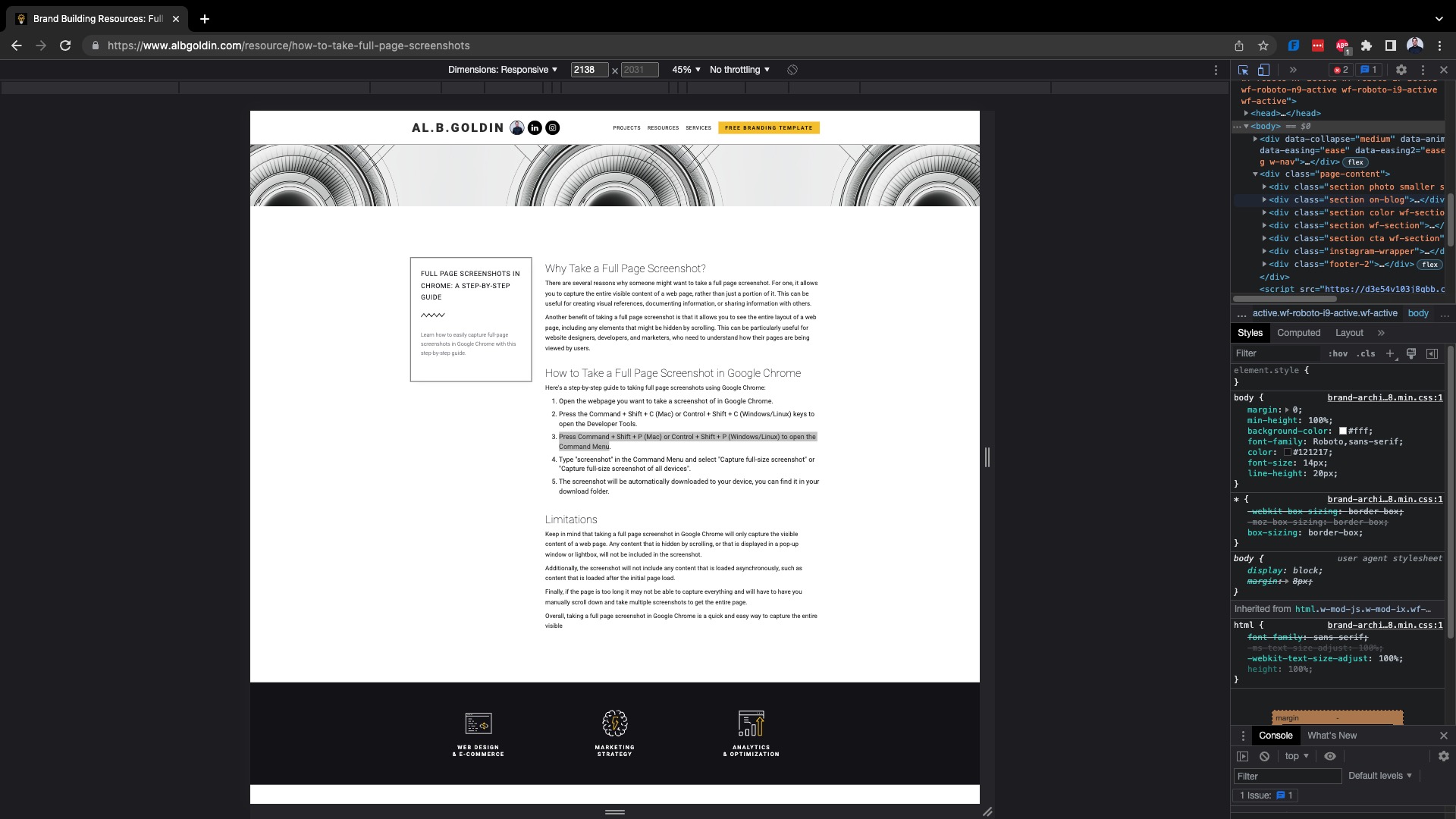Show more style pane tabs
The width and height of the screenshot is (1456, 819).
point(1381,333)
